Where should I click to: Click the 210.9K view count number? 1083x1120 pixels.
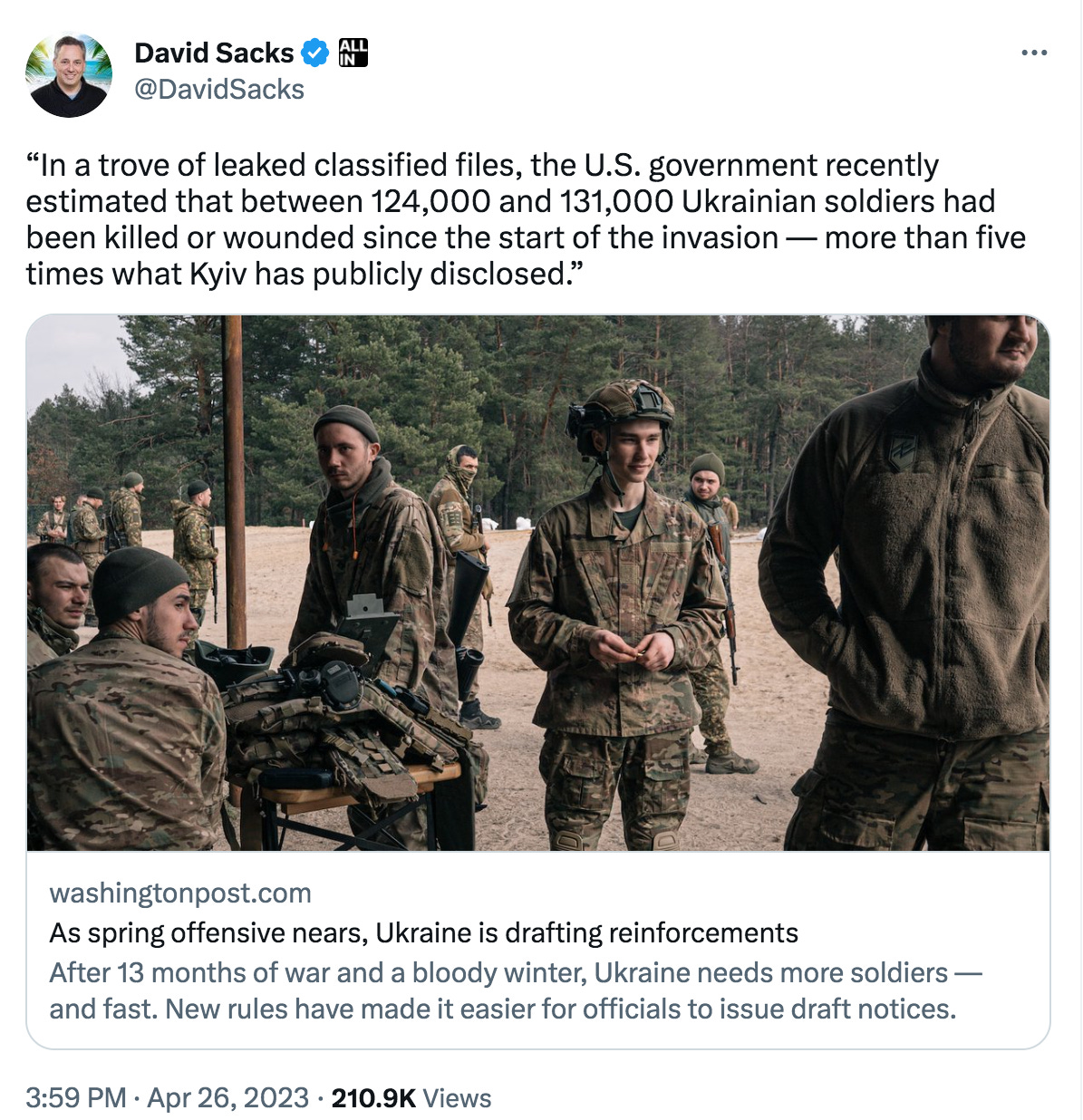click(x=373, y=1098)
